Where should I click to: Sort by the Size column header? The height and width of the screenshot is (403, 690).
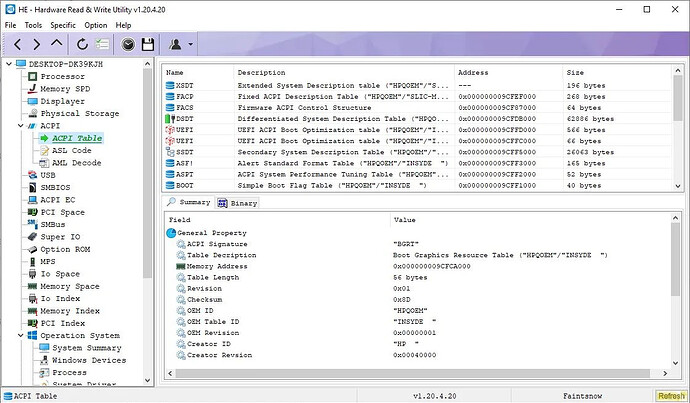coord(617,73)
